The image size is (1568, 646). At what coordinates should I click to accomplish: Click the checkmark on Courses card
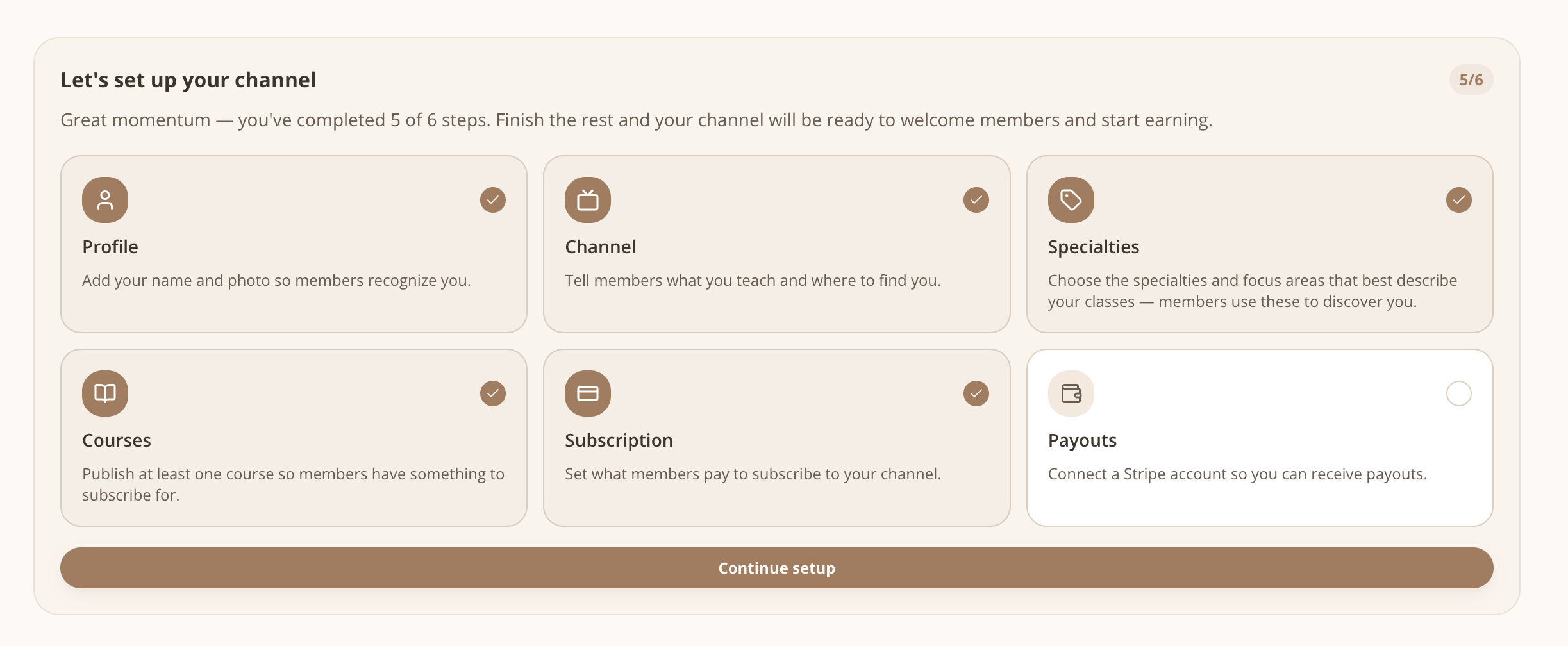coord(493,393)
